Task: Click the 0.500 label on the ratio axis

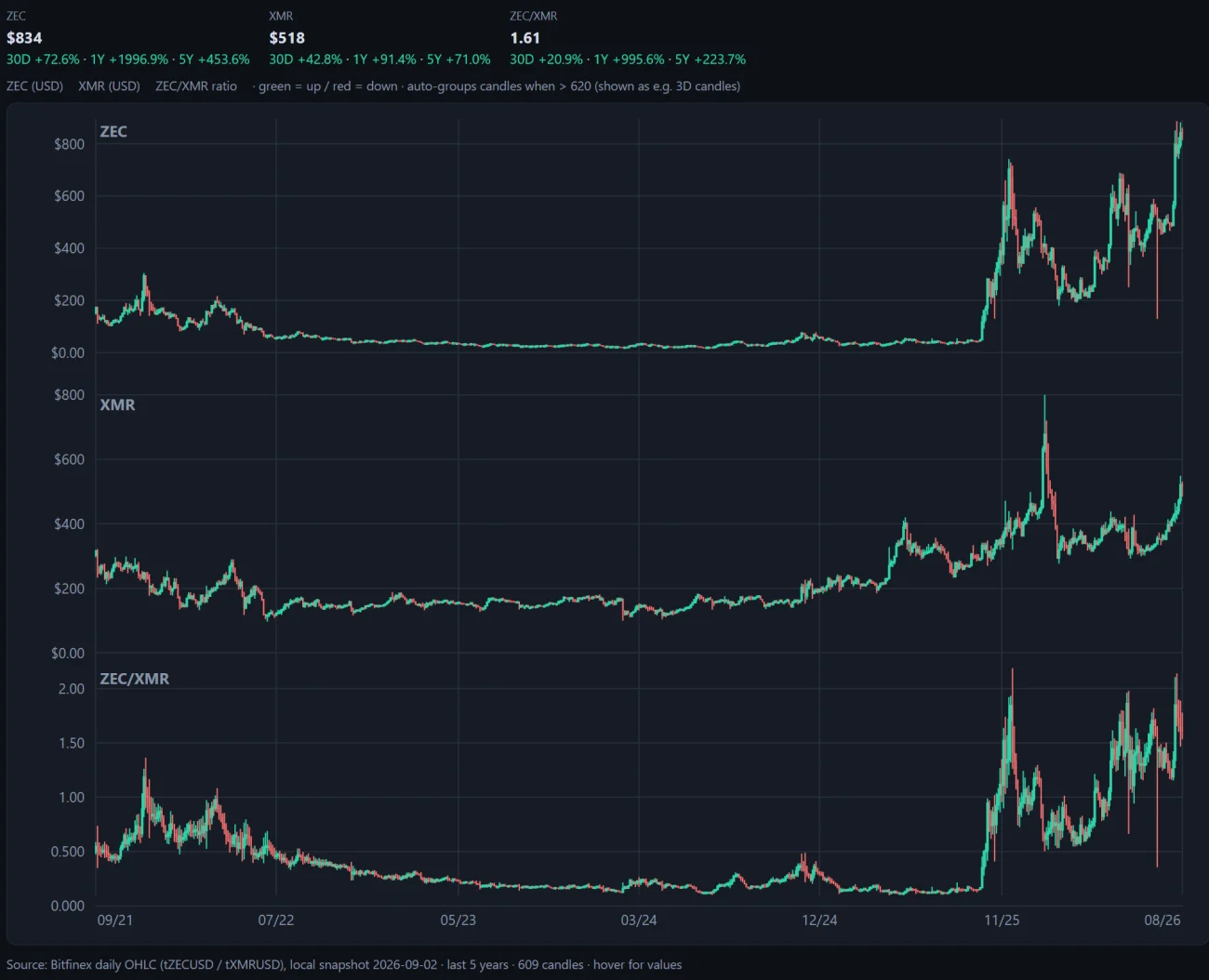Action: pyautogui.click(x=68, y=852)
